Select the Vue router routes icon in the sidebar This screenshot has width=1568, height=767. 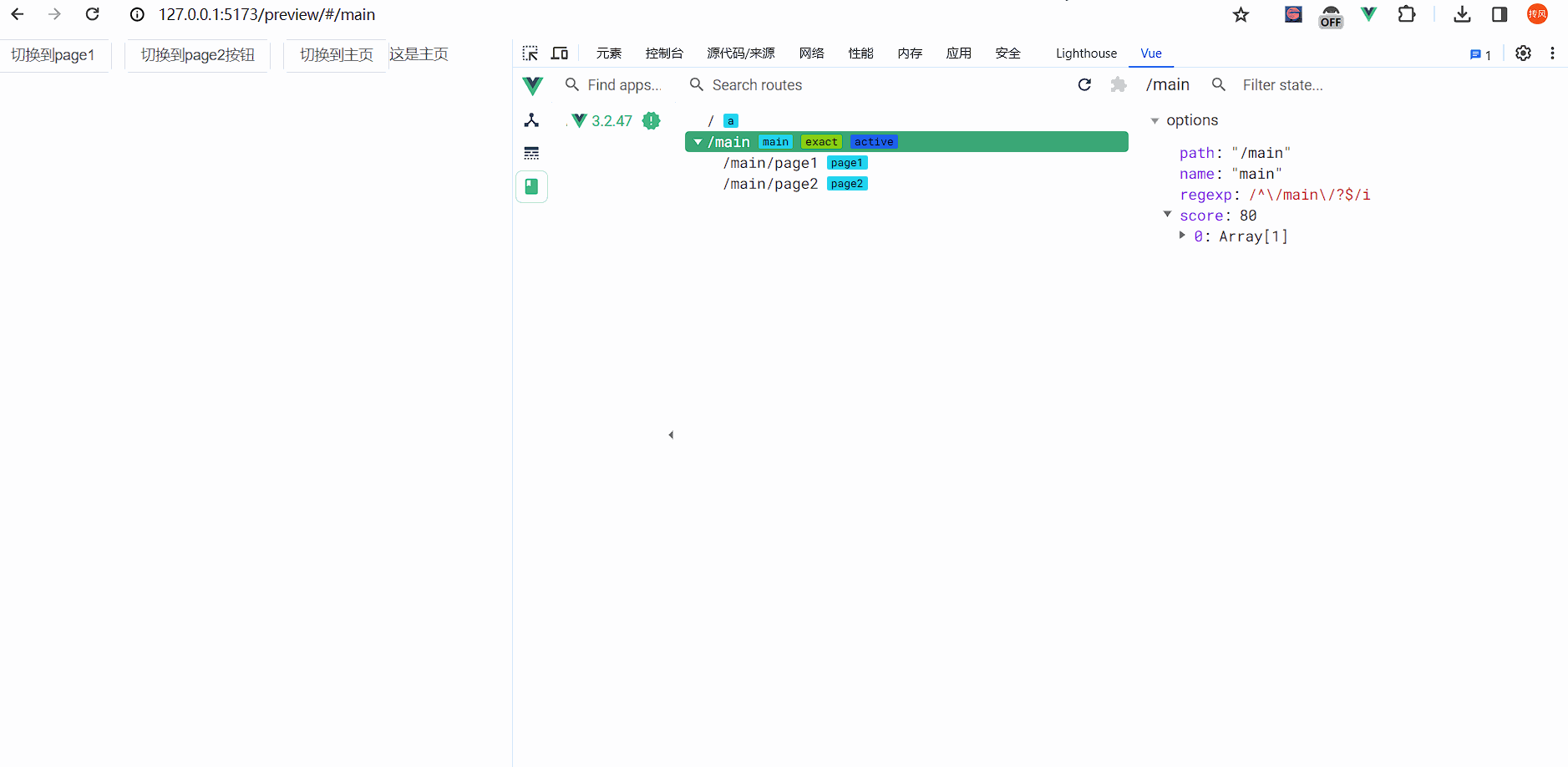(x=531, y=186)
